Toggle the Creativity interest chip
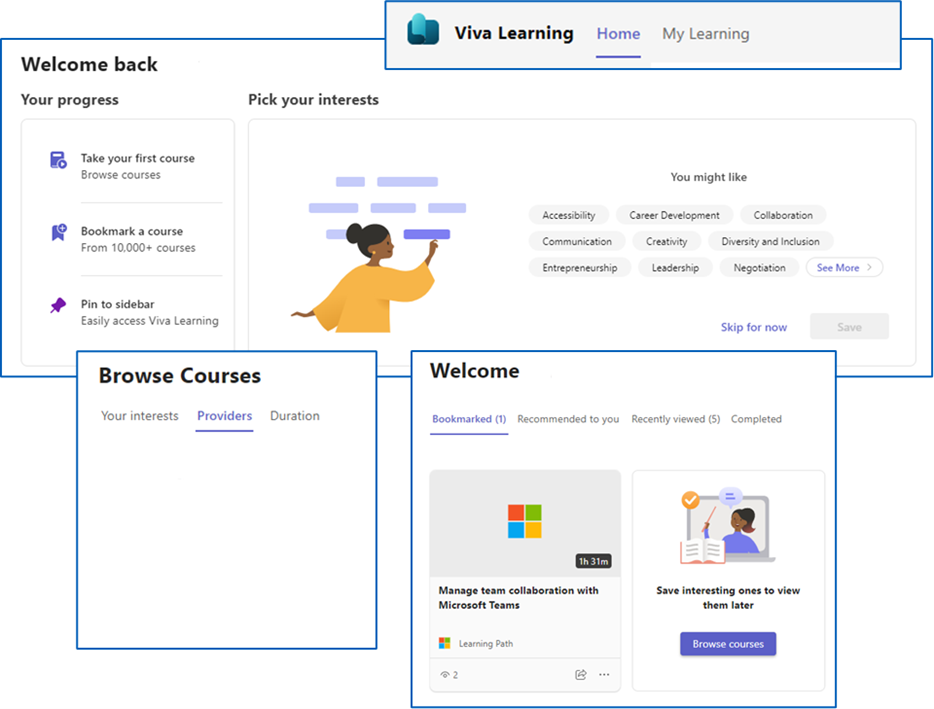Image resolution: width=934 pixels, height=709 pixels. (667, 241)
